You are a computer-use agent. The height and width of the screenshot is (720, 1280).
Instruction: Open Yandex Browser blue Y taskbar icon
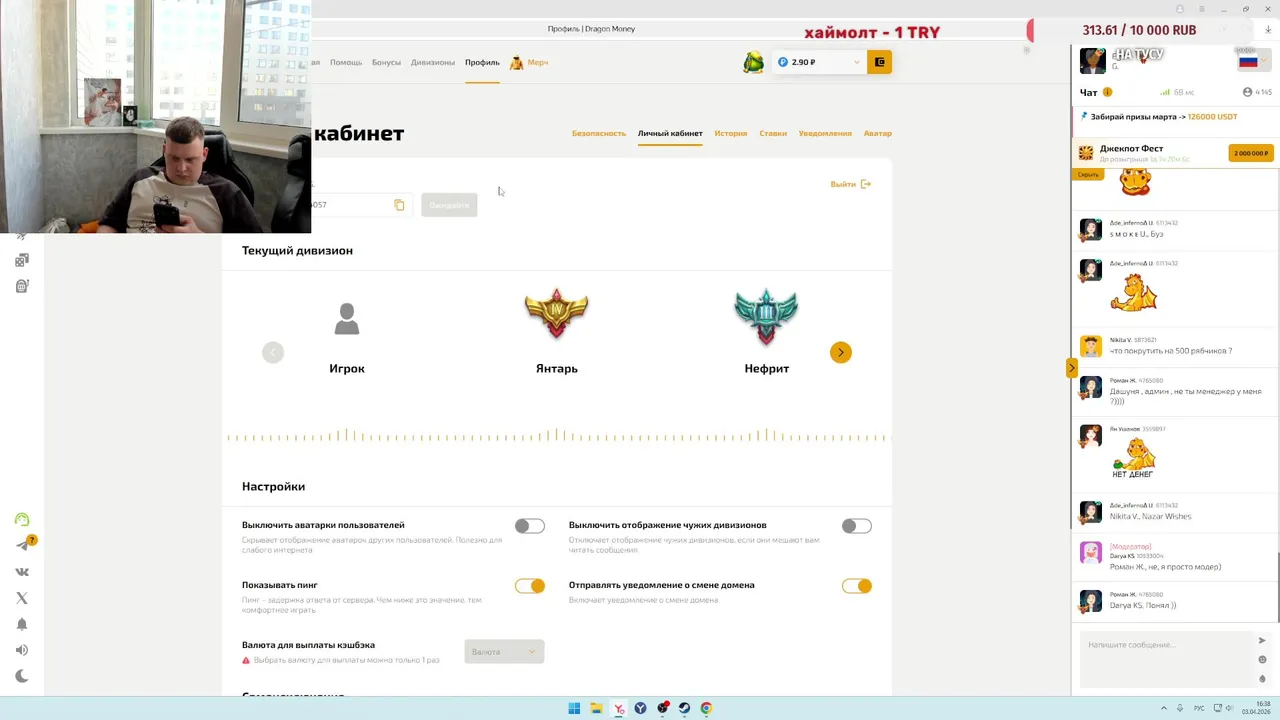click(x=640, y=708)
